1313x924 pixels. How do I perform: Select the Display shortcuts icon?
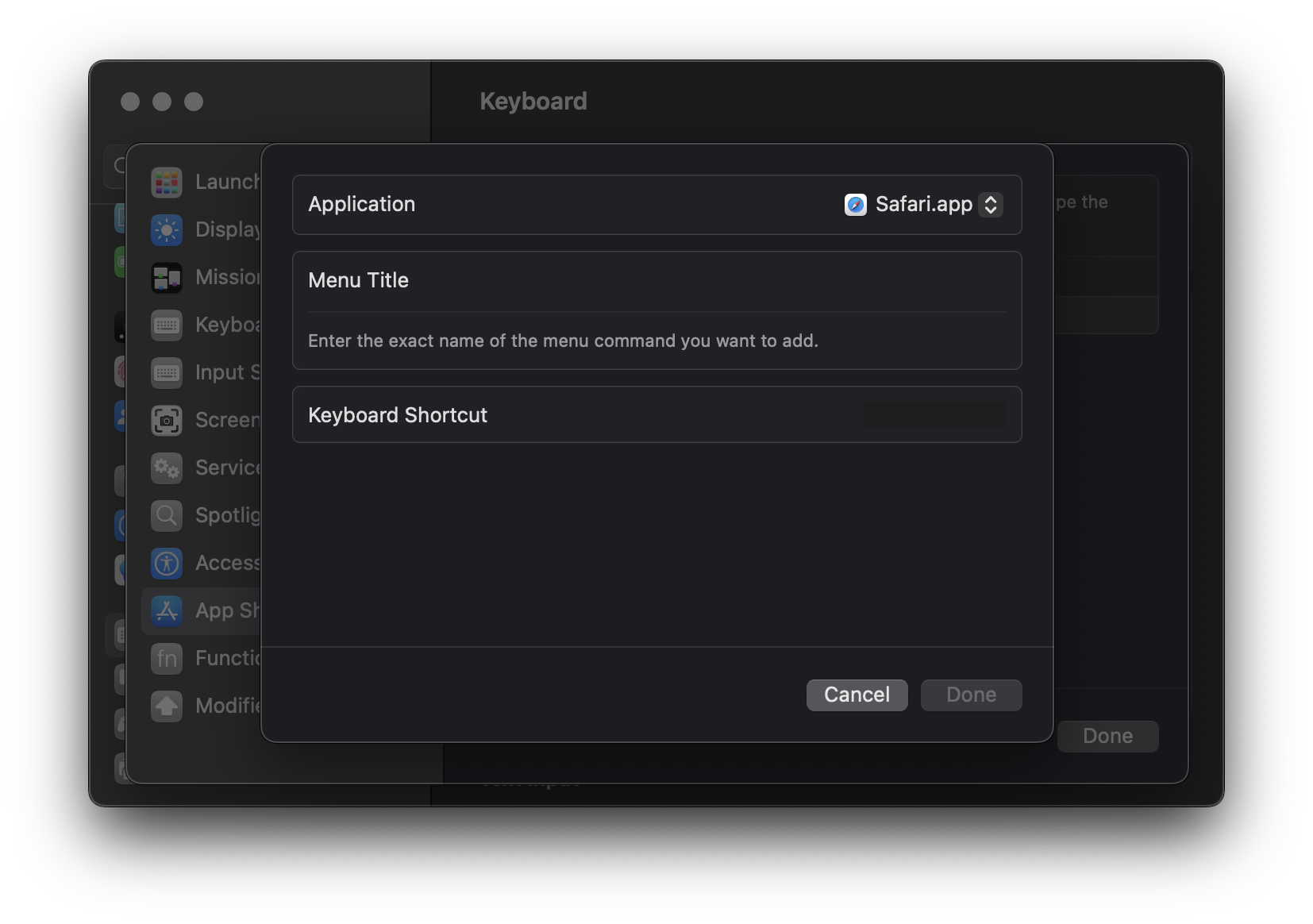tap(167, 230)
